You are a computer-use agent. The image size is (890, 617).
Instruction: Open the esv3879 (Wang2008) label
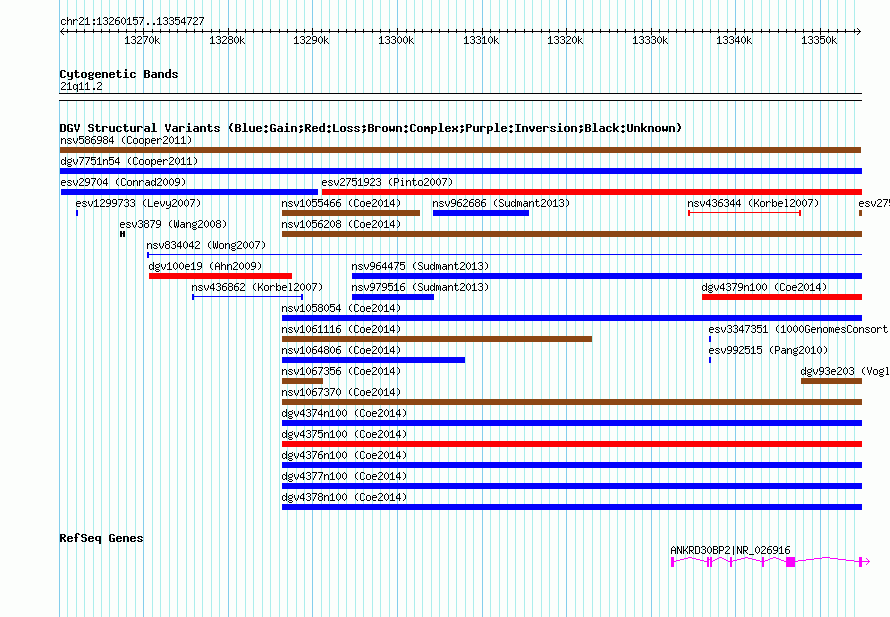[x=173, y=224]
